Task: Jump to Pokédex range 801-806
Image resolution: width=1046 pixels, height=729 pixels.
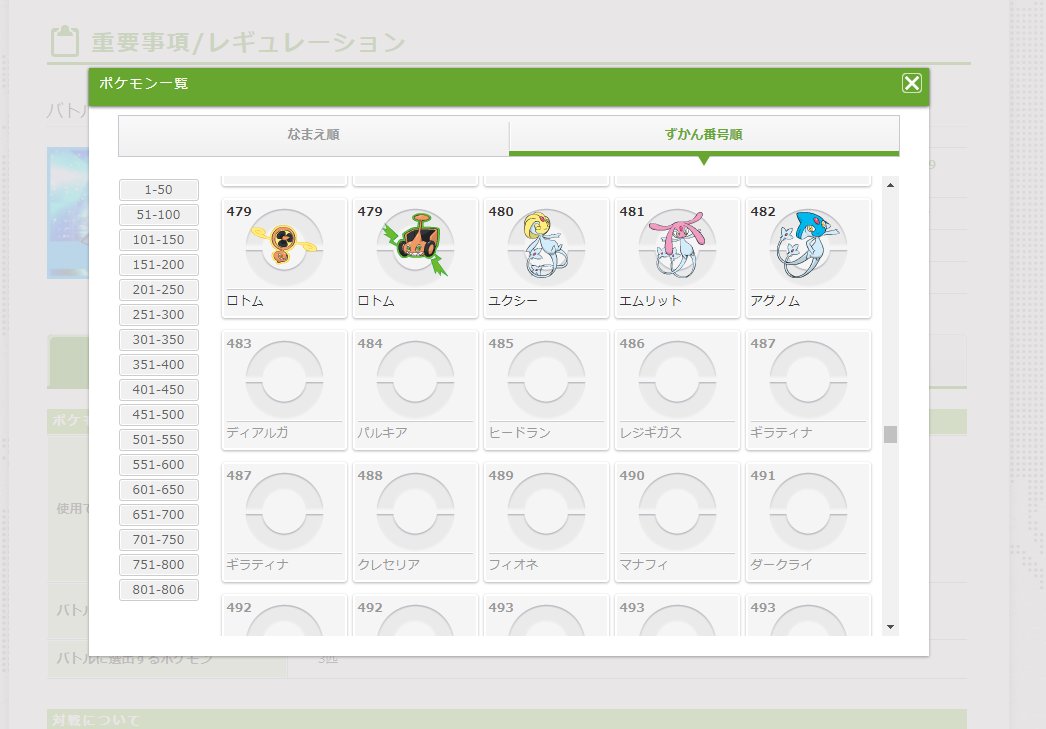Action: coord(159,590)
